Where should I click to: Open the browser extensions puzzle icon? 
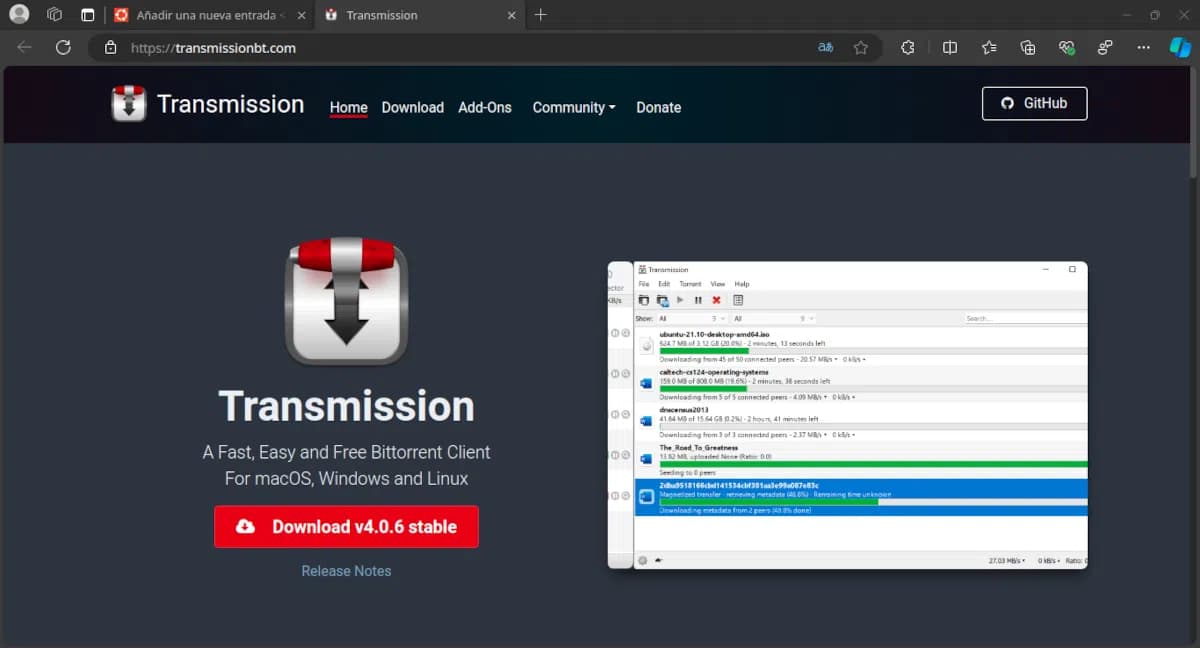(x=907, y=47)
